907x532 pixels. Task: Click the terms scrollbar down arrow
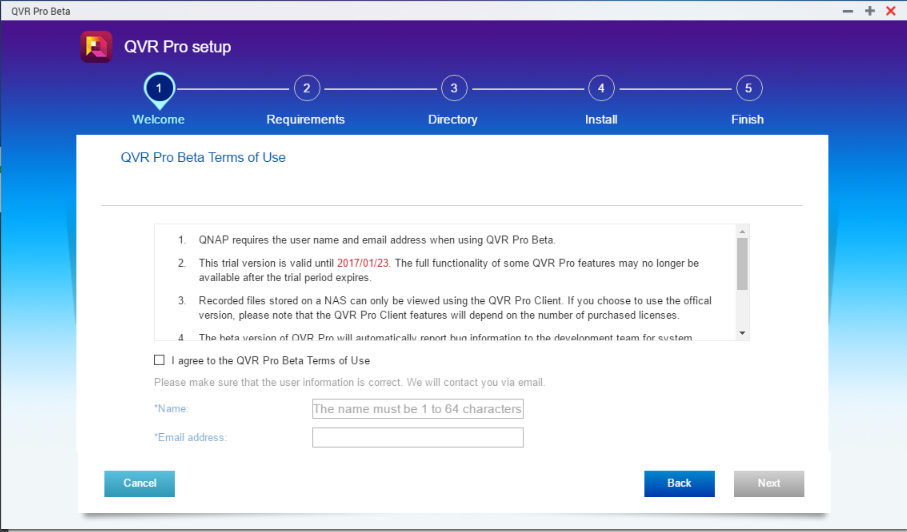pos(742,334)
